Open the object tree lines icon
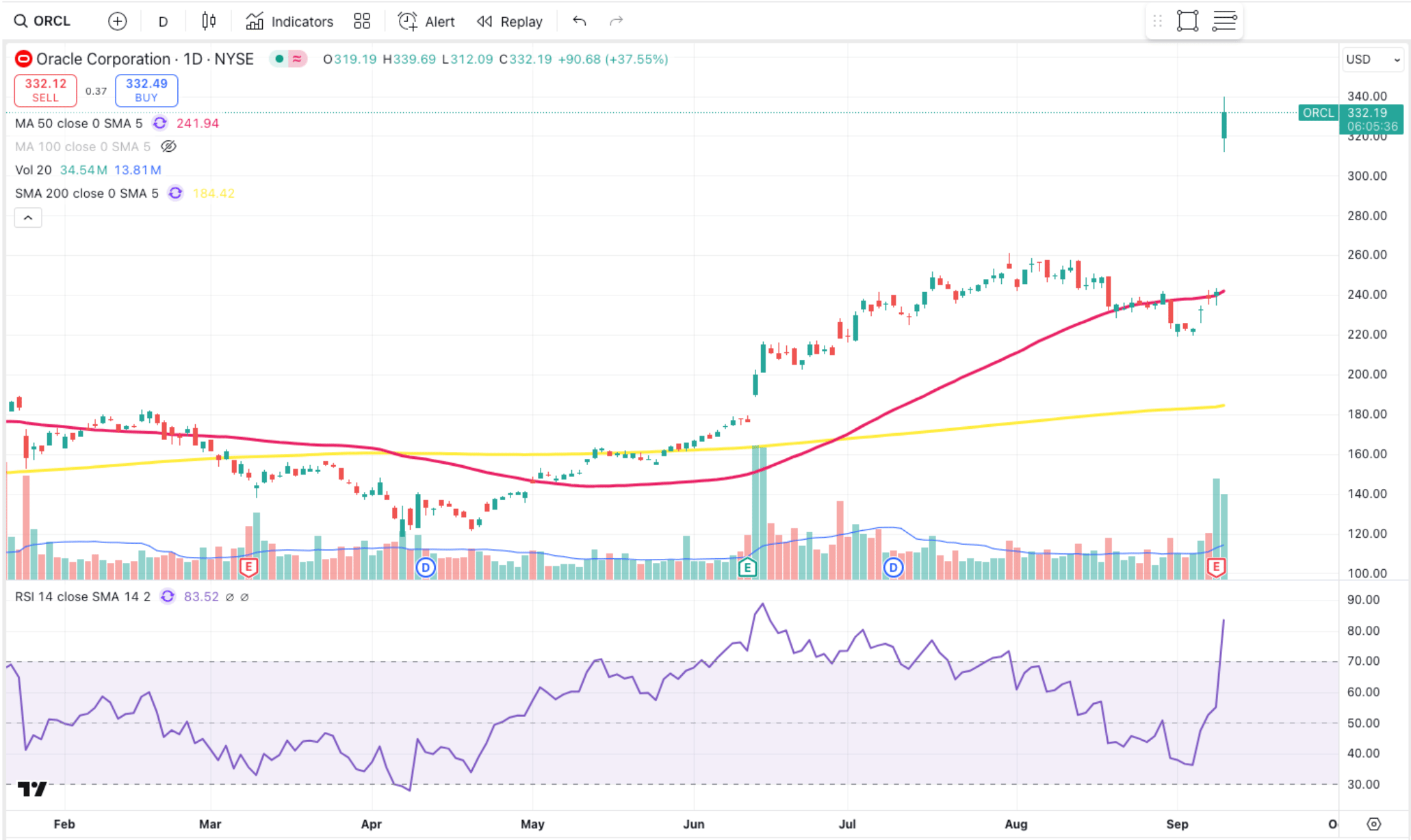The height and width of the screenshot is (840, 1411). click(x=1224, y=21)
